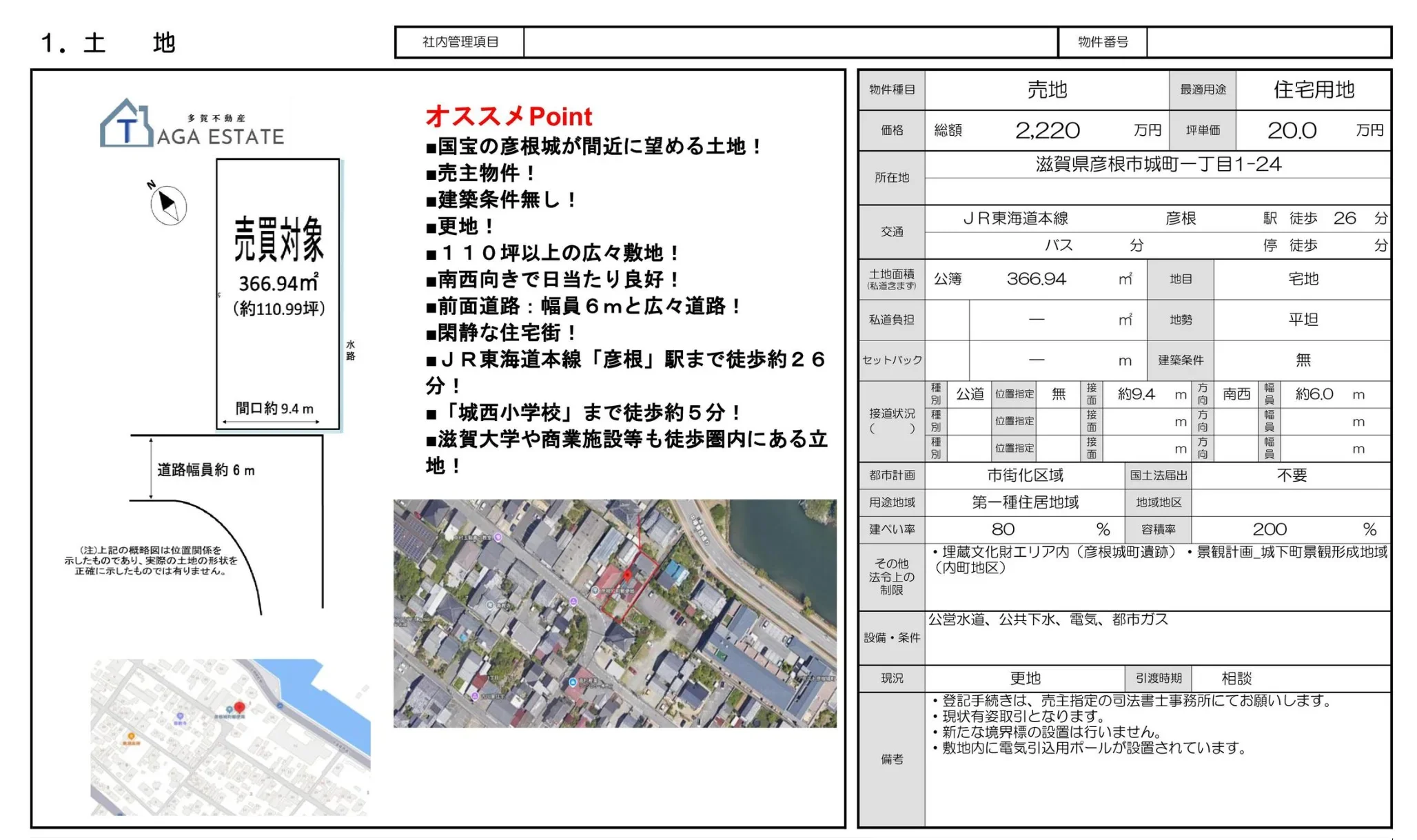
Task: Click the north compass icon
Action: (168, 204)
